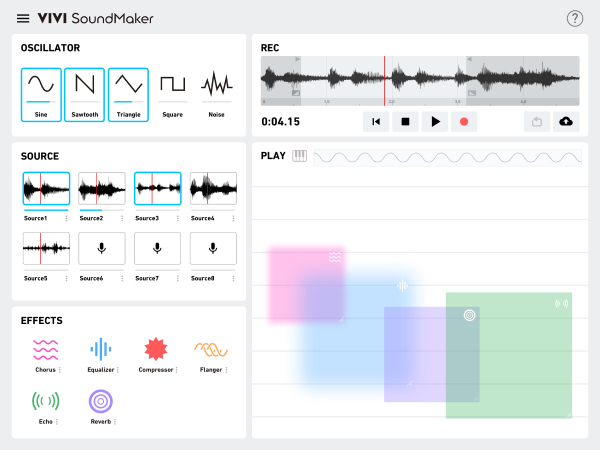Select the Reverb effect icon

pos(99,401)
